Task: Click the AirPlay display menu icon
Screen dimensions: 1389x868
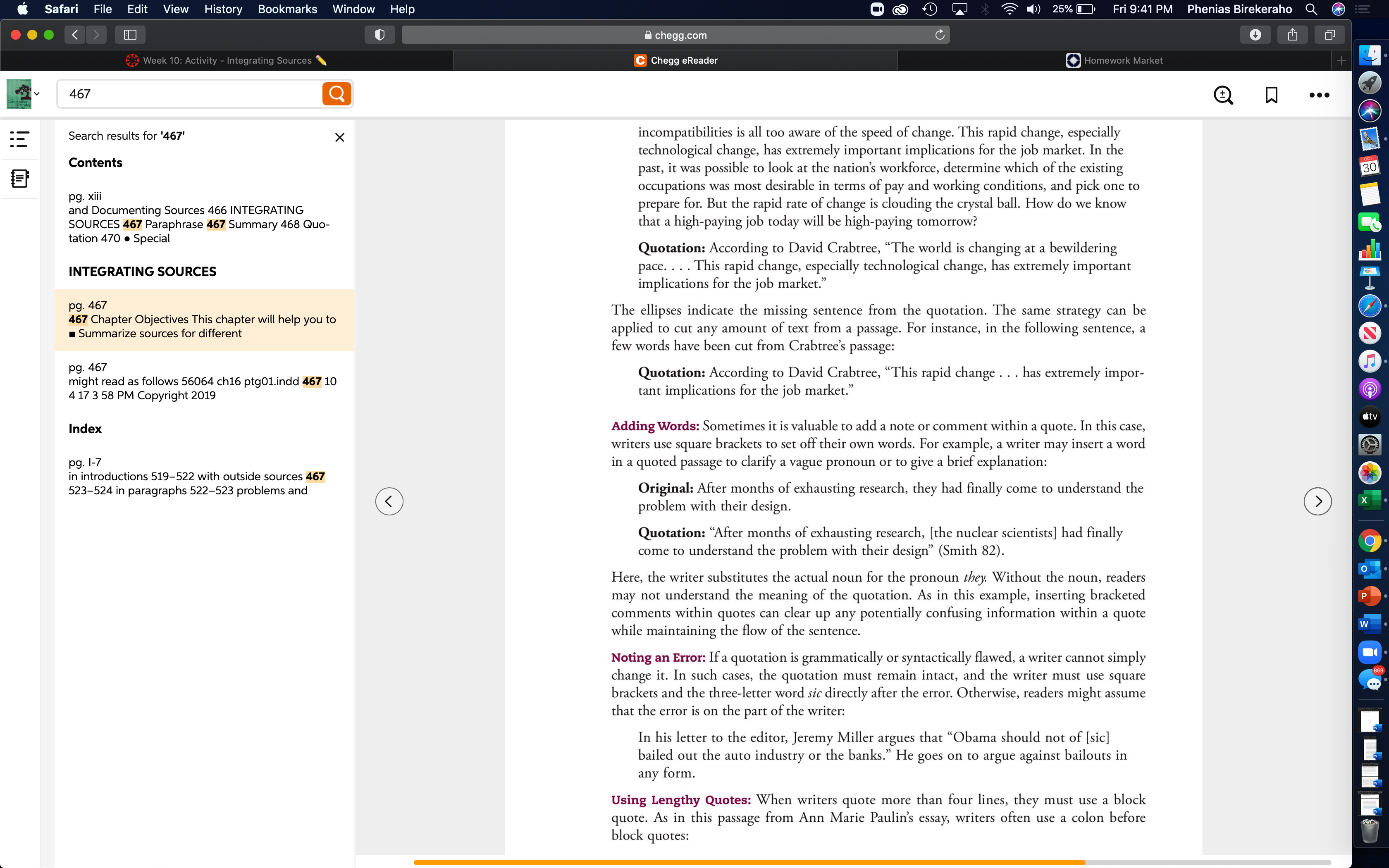Action: pyautogui.click(x=959, y=9)
